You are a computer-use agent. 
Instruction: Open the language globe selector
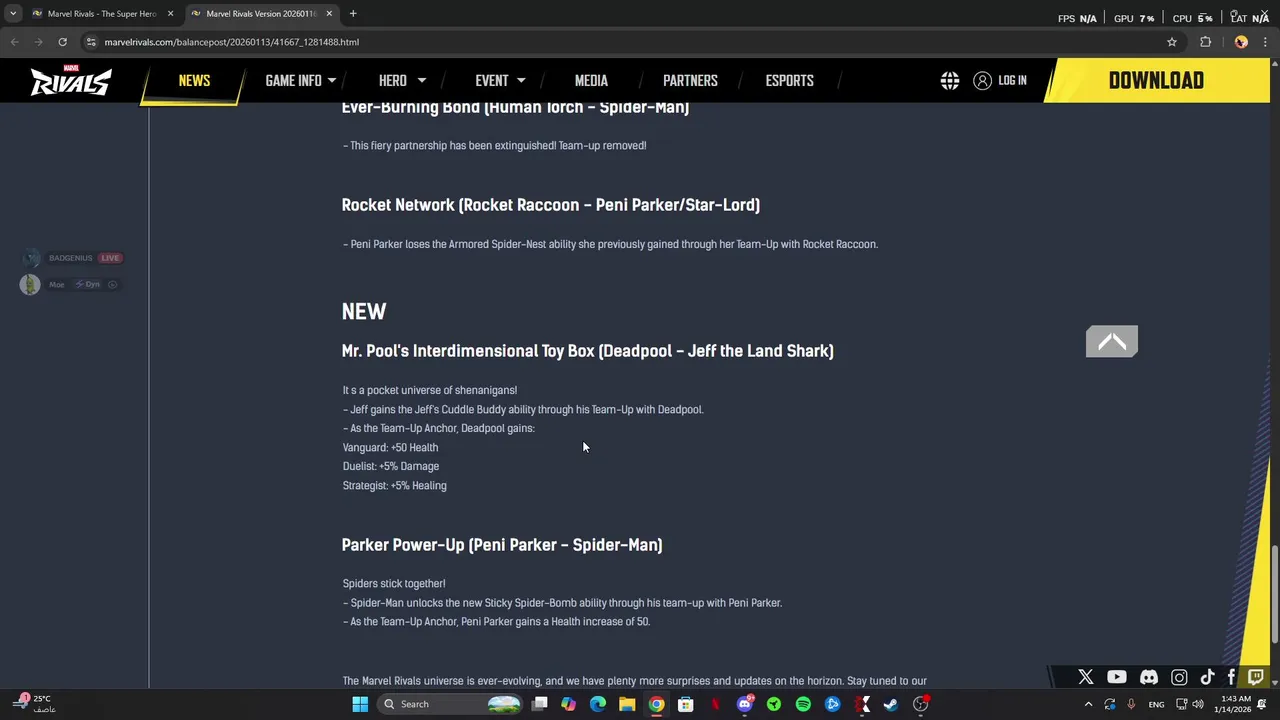pos(950,81)
